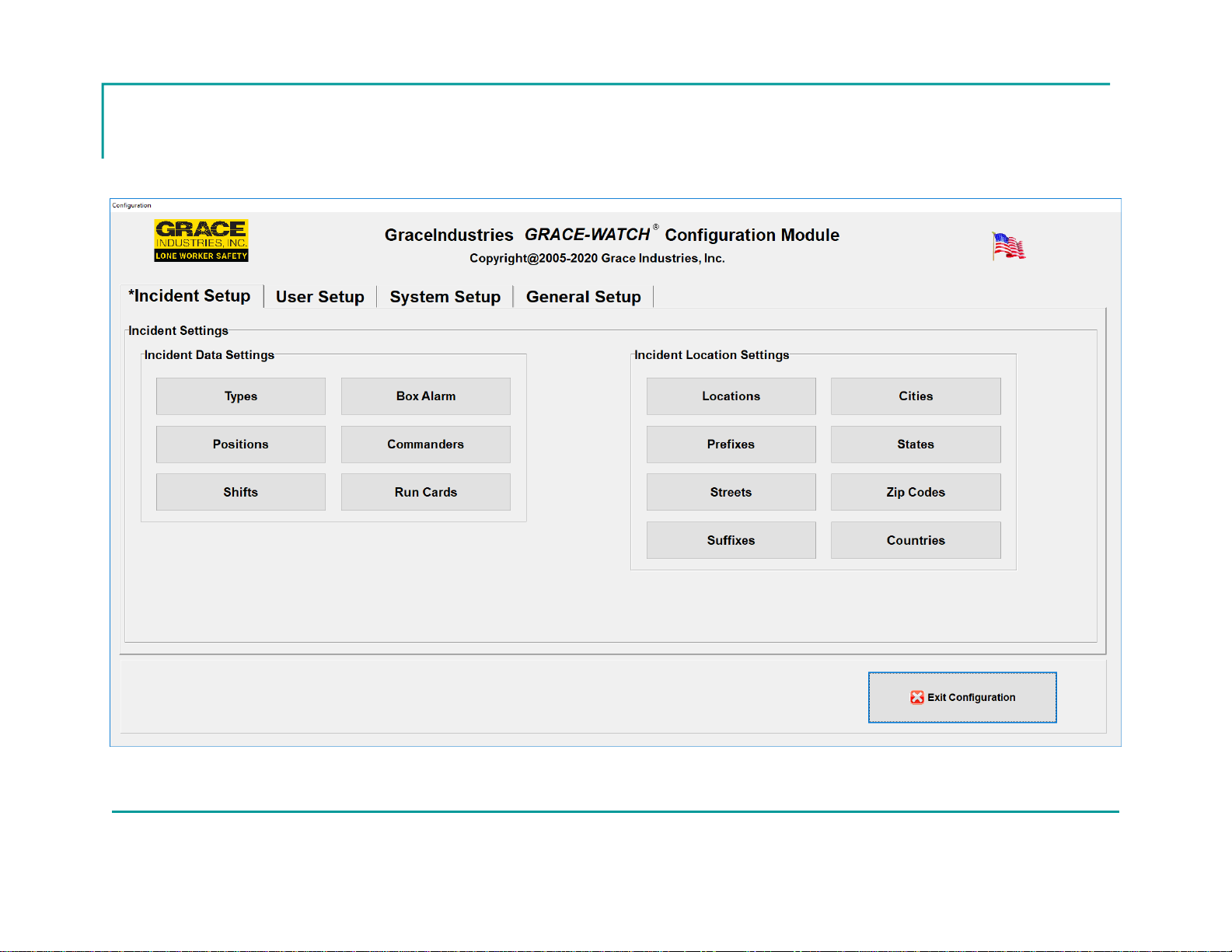Image resolution: width=1232 pixels, height=952 pixels.
Task: Click the Copyright@2005-2020 Grace Industries text
Action: click(597, 258)
